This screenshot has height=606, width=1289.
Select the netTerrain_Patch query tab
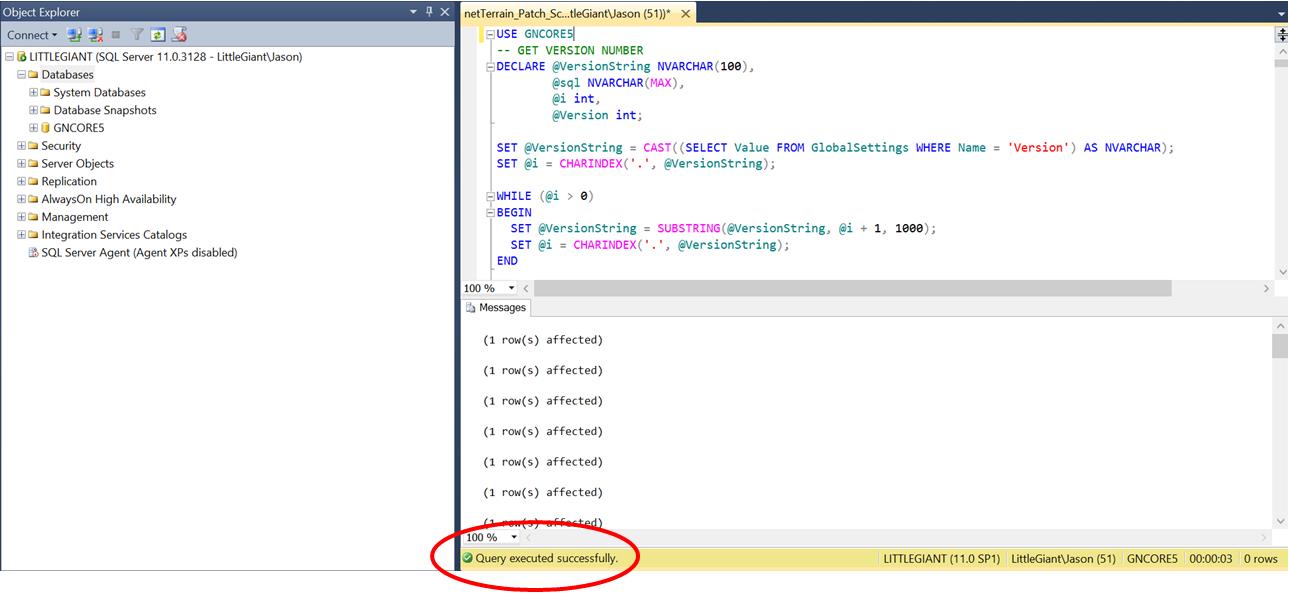pos(566,14)
